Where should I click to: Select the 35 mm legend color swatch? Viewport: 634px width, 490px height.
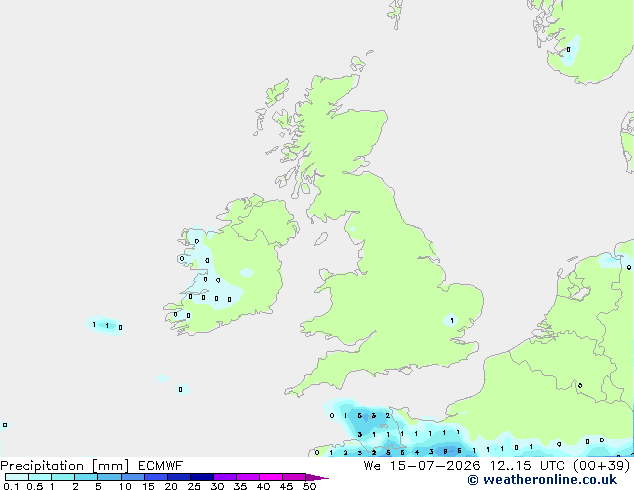(x=248, y=477)
